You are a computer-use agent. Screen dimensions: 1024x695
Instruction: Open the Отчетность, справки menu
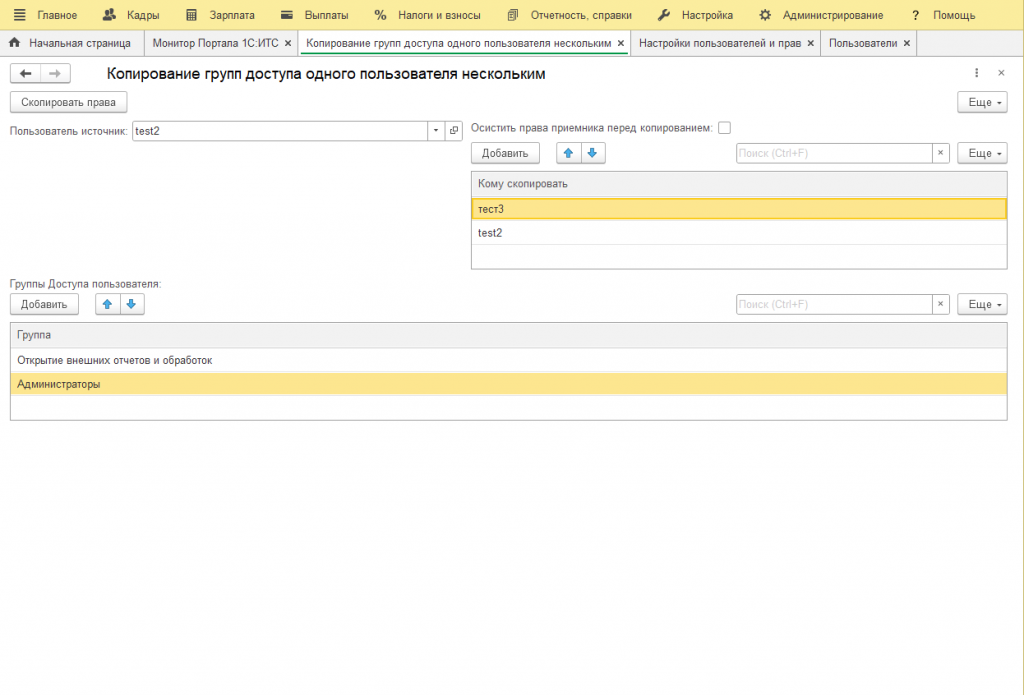point(581,15)
